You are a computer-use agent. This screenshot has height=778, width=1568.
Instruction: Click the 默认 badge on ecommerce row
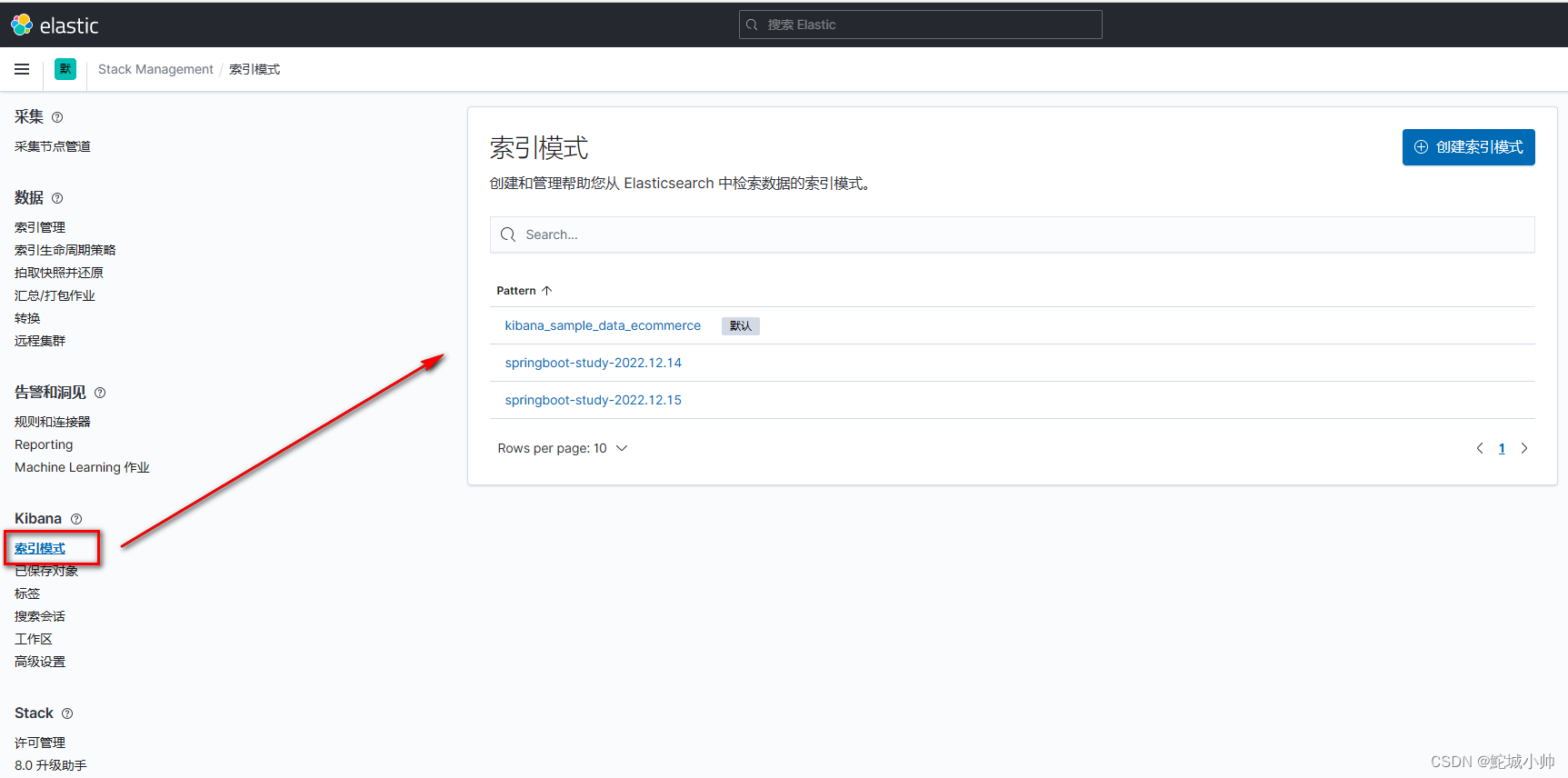coord(741,325)
